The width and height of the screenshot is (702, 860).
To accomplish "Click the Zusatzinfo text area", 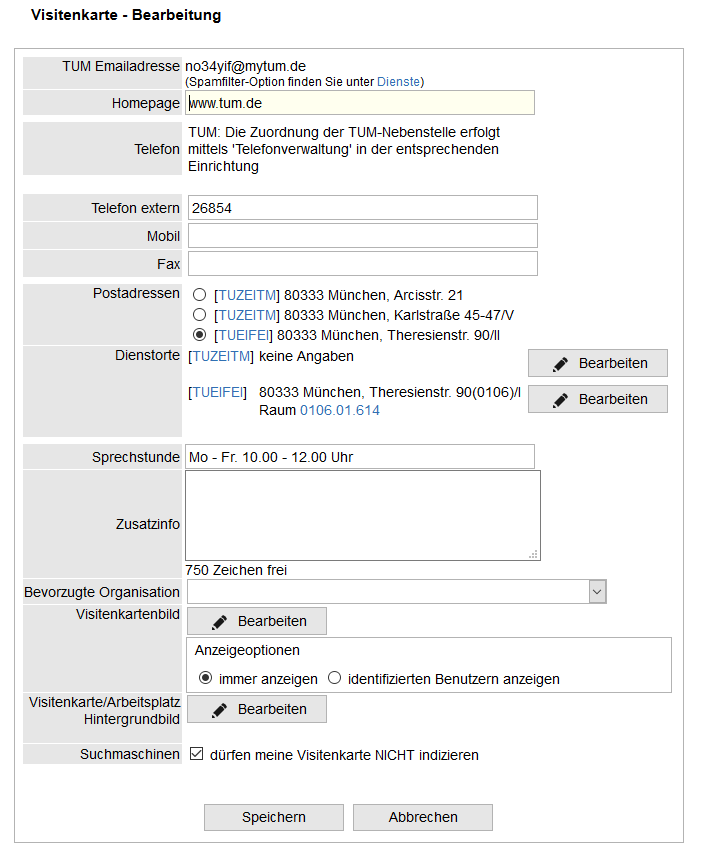I will (x=362, y=515).
